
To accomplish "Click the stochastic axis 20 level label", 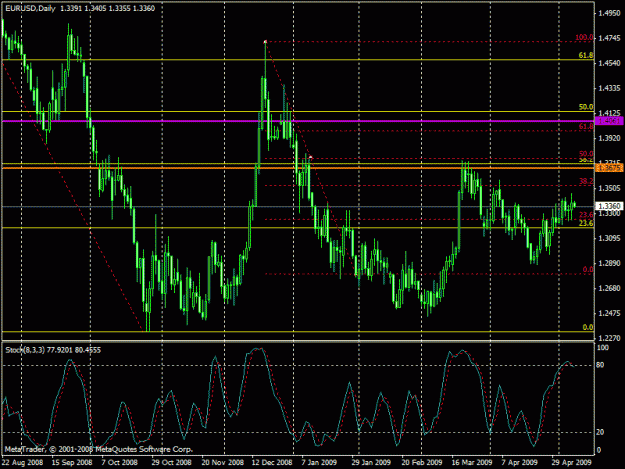I will click(x=600, y=432).
